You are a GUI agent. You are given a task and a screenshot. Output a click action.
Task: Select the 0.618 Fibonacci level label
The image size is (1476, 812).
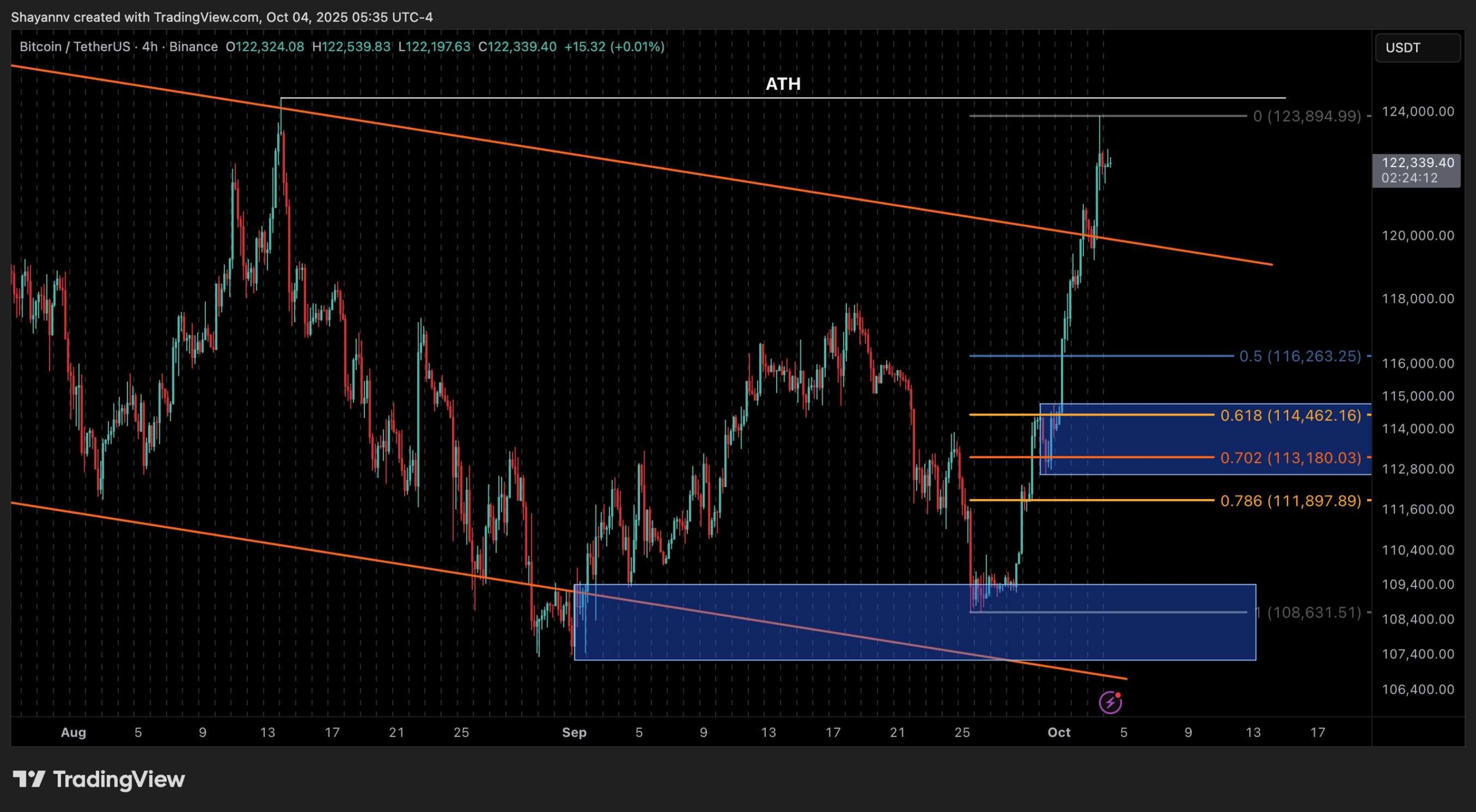(x=1290, y=415)
